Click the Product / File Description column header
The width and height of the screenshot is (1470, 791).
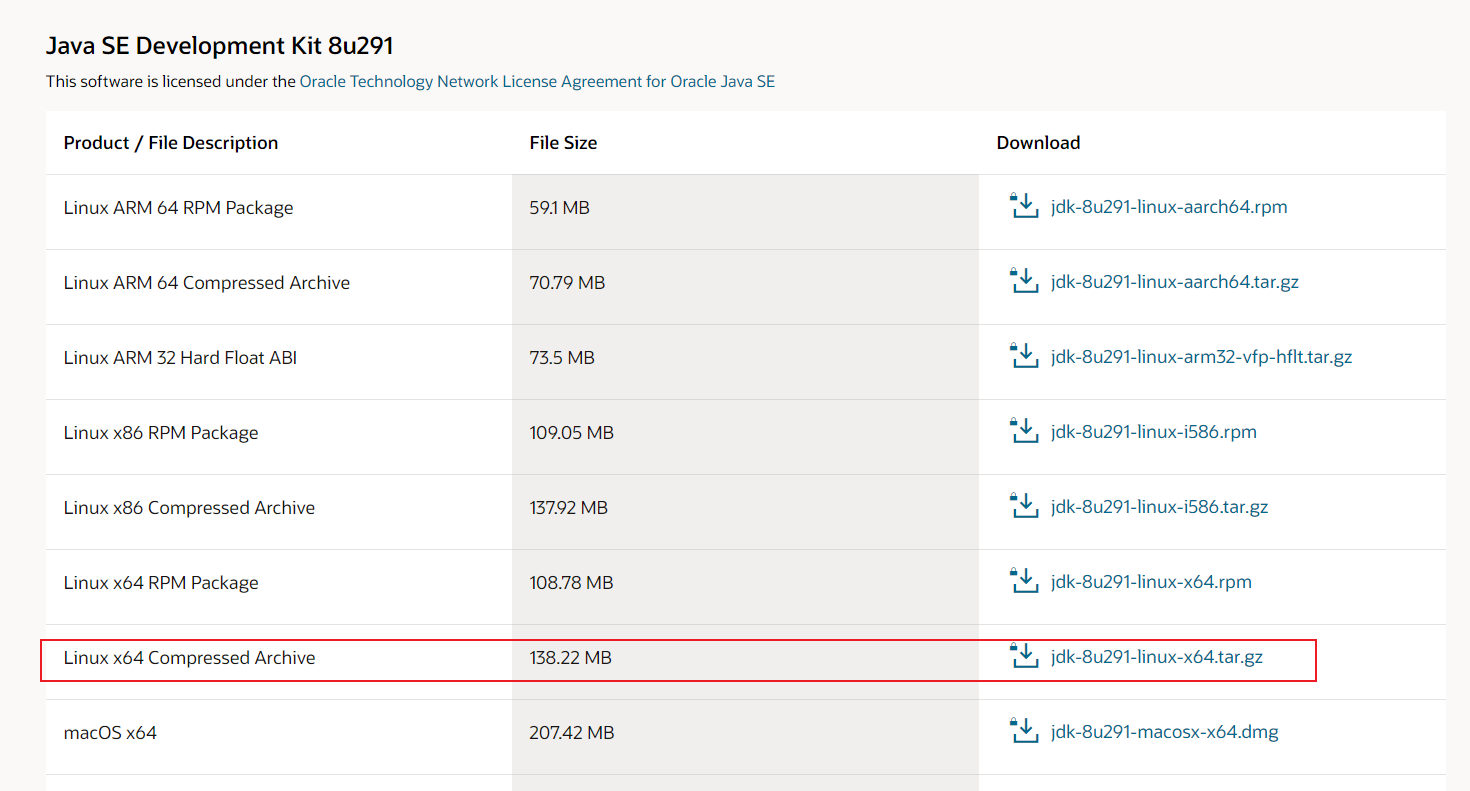click(170, 142)
